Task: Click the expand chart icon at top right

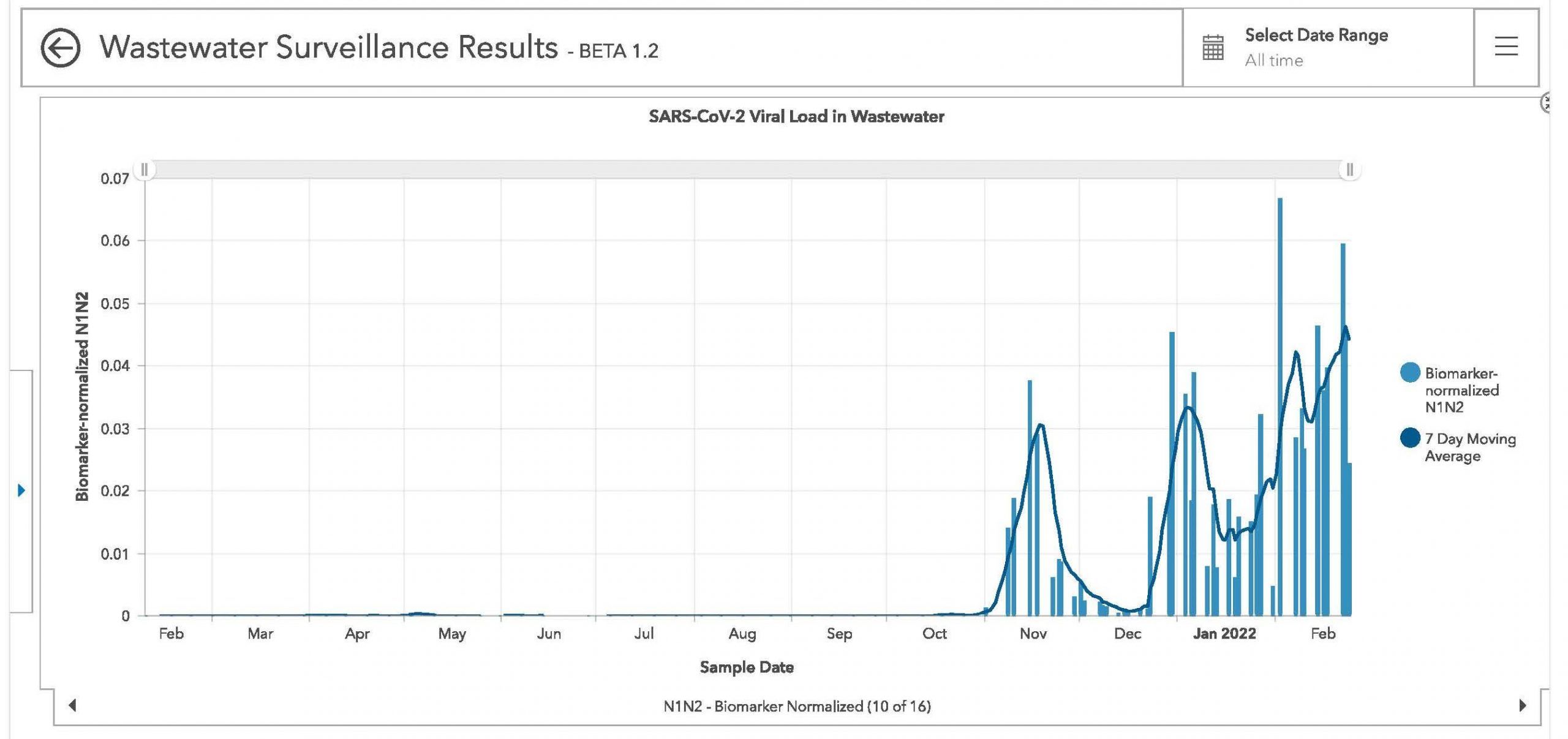Action: tap(1546, 103)
